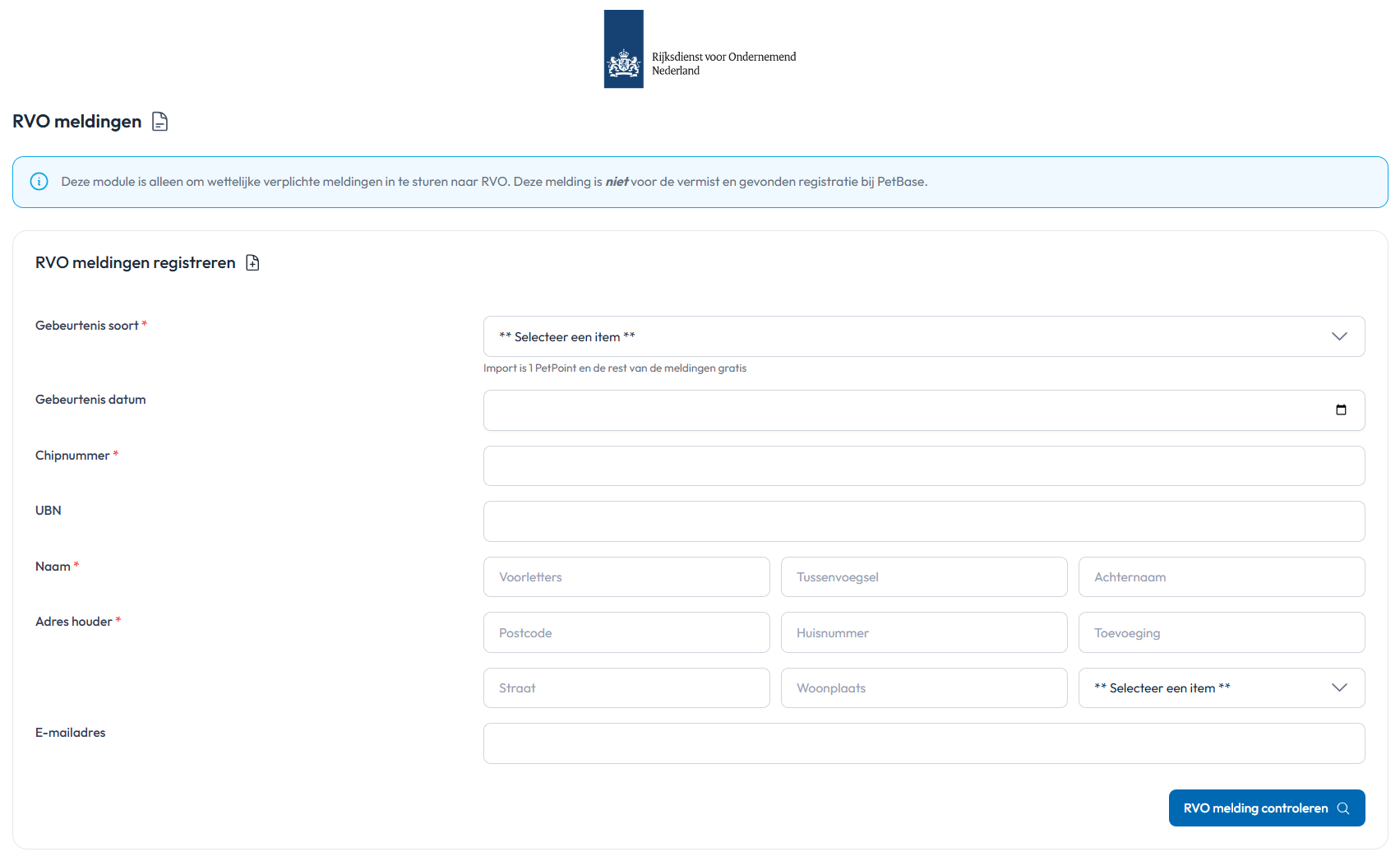Select the Voorletters field

626,577
